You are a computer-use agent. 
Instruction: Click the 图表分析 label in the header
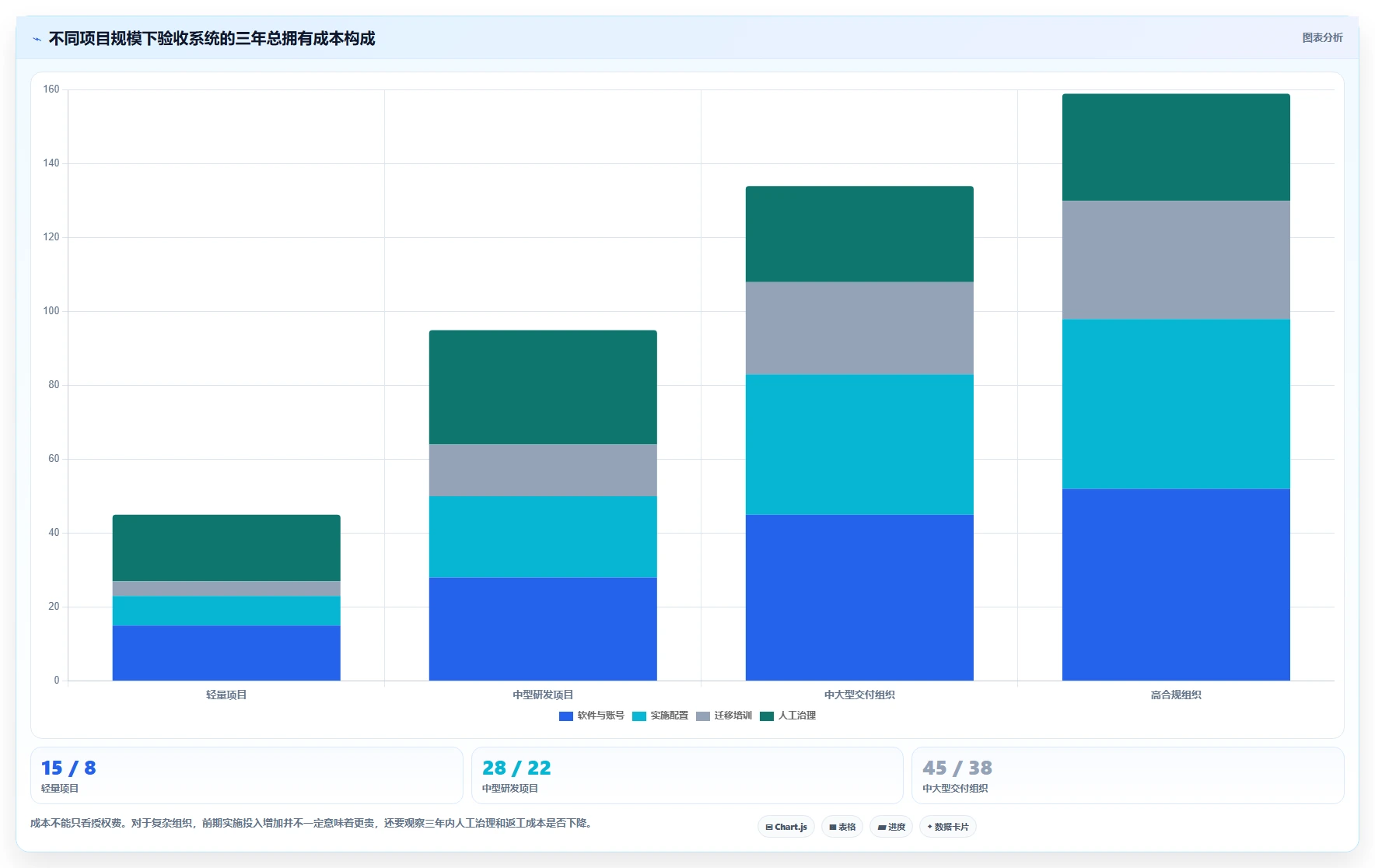coord(1322,37)
